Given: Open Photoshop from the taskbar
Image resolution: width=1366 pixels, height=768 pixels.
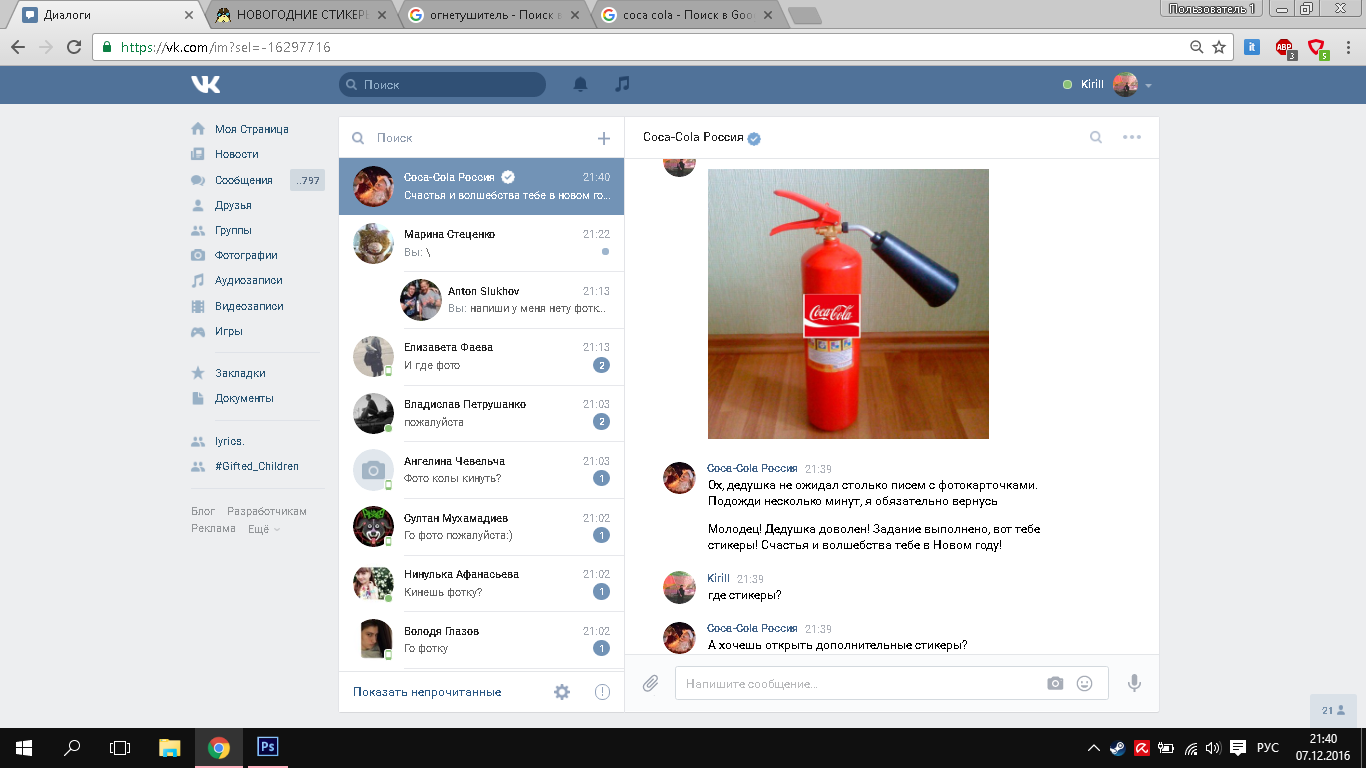Looking at the screenshot, I should point(267,747).
